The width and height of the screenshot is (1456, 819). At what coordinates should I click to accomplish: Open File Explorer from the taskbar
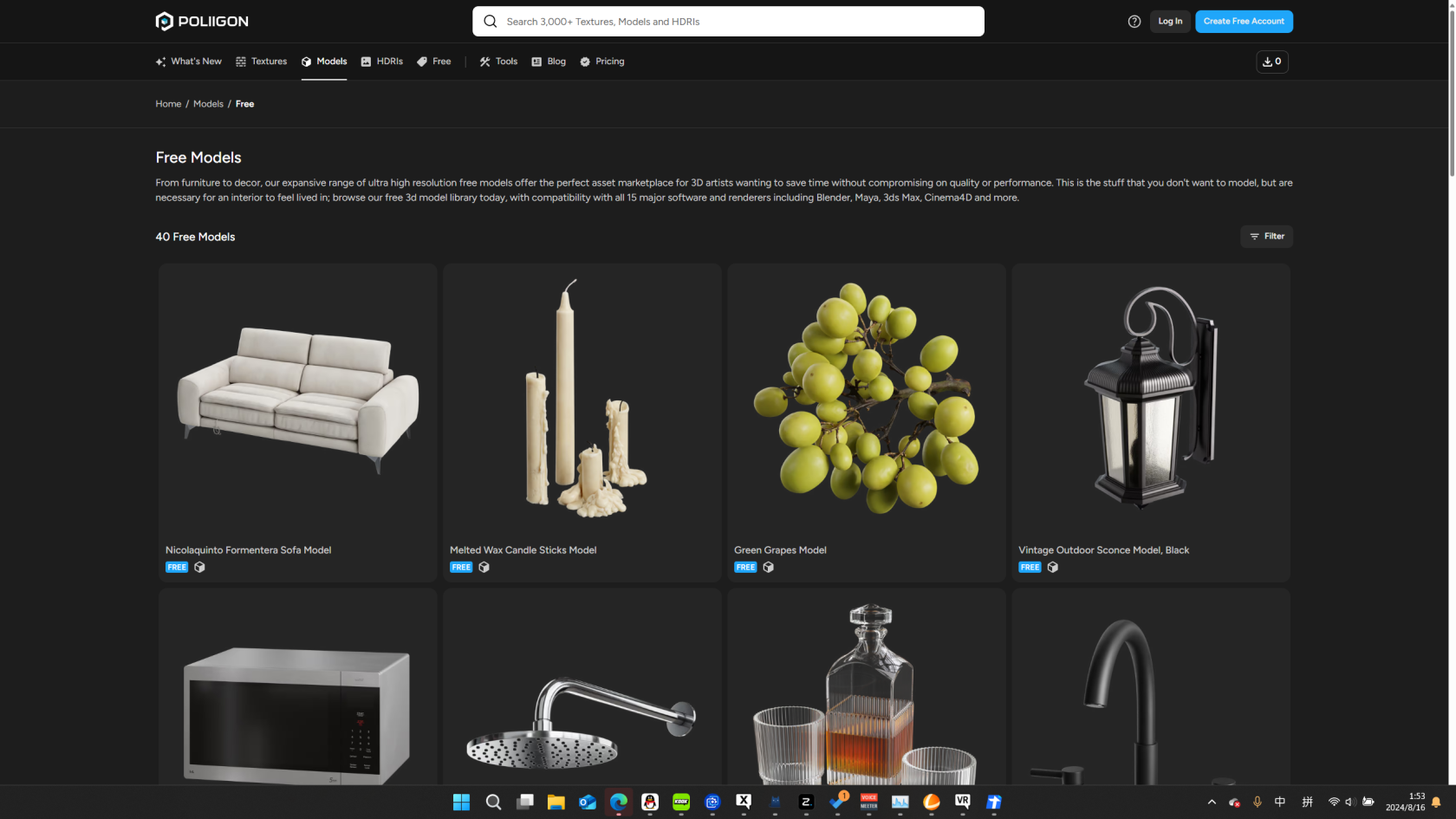click(556, 802)
